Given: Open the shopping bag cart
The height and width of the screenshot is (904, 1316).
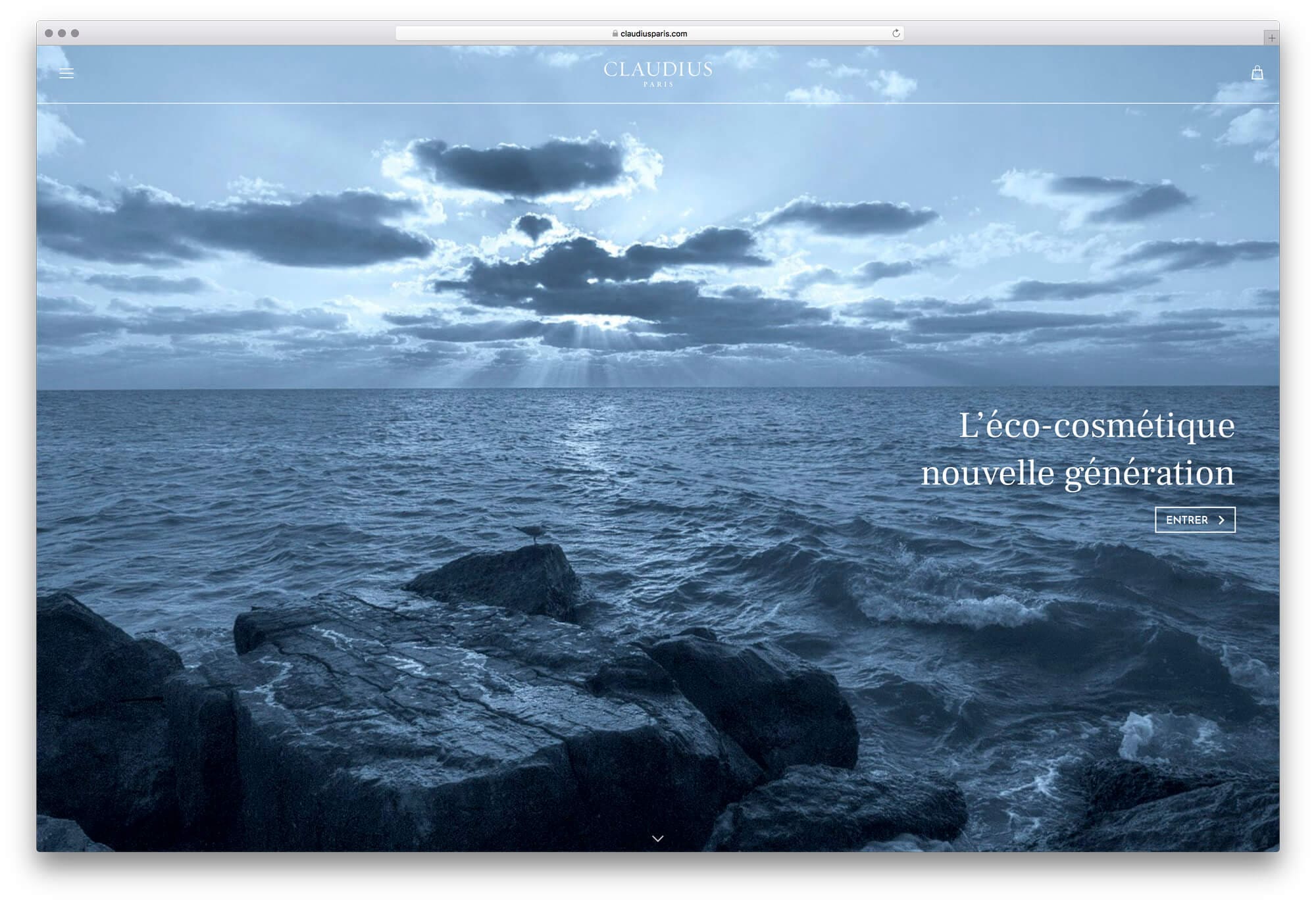Looking at the screenshot, I should [x=1257, y=72].
